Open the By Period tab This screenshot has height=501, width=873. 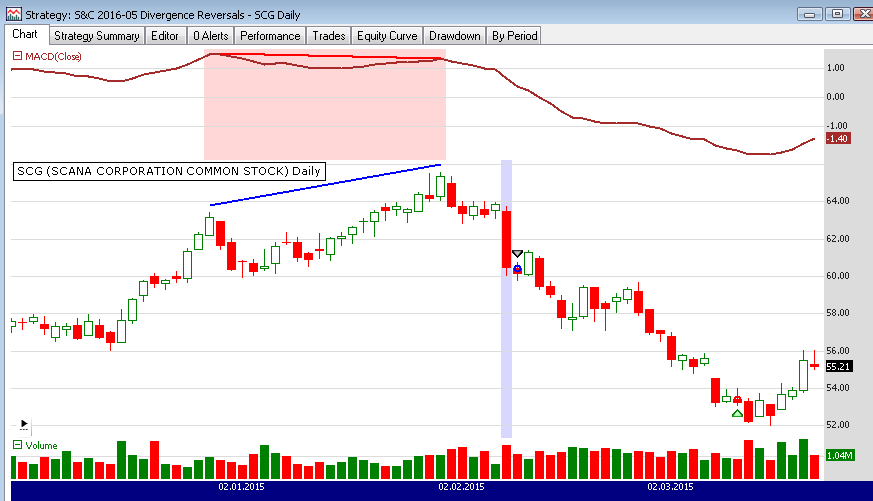[514, 36]
